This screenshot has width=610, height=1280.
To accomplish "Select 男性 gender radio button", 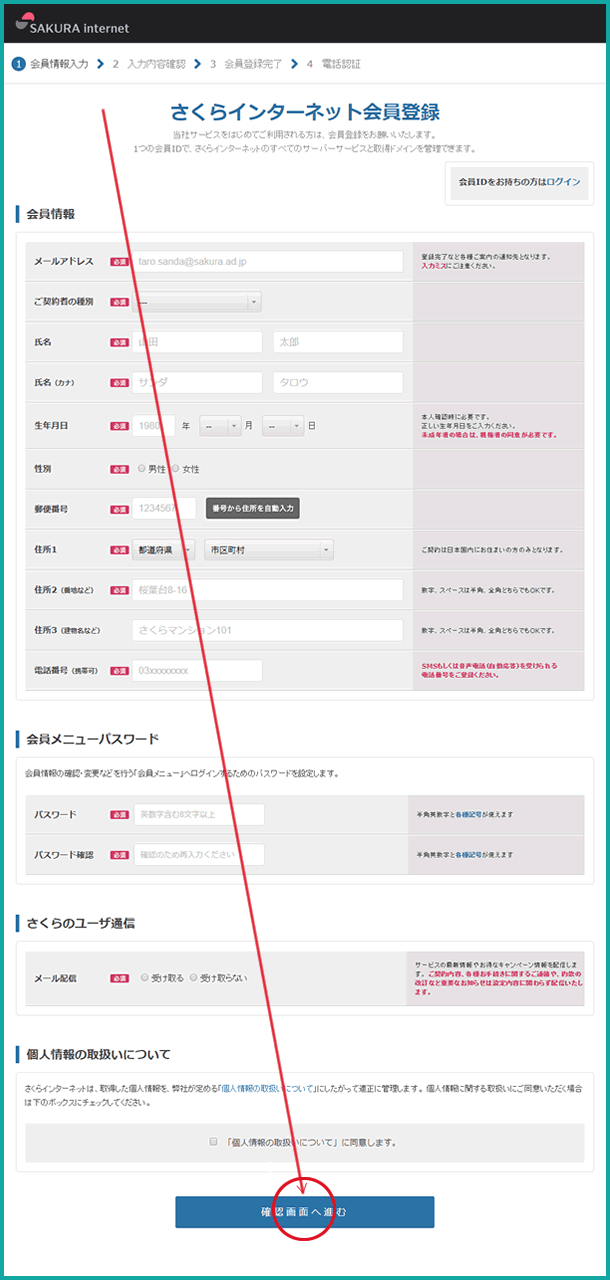I will [143, 468].
